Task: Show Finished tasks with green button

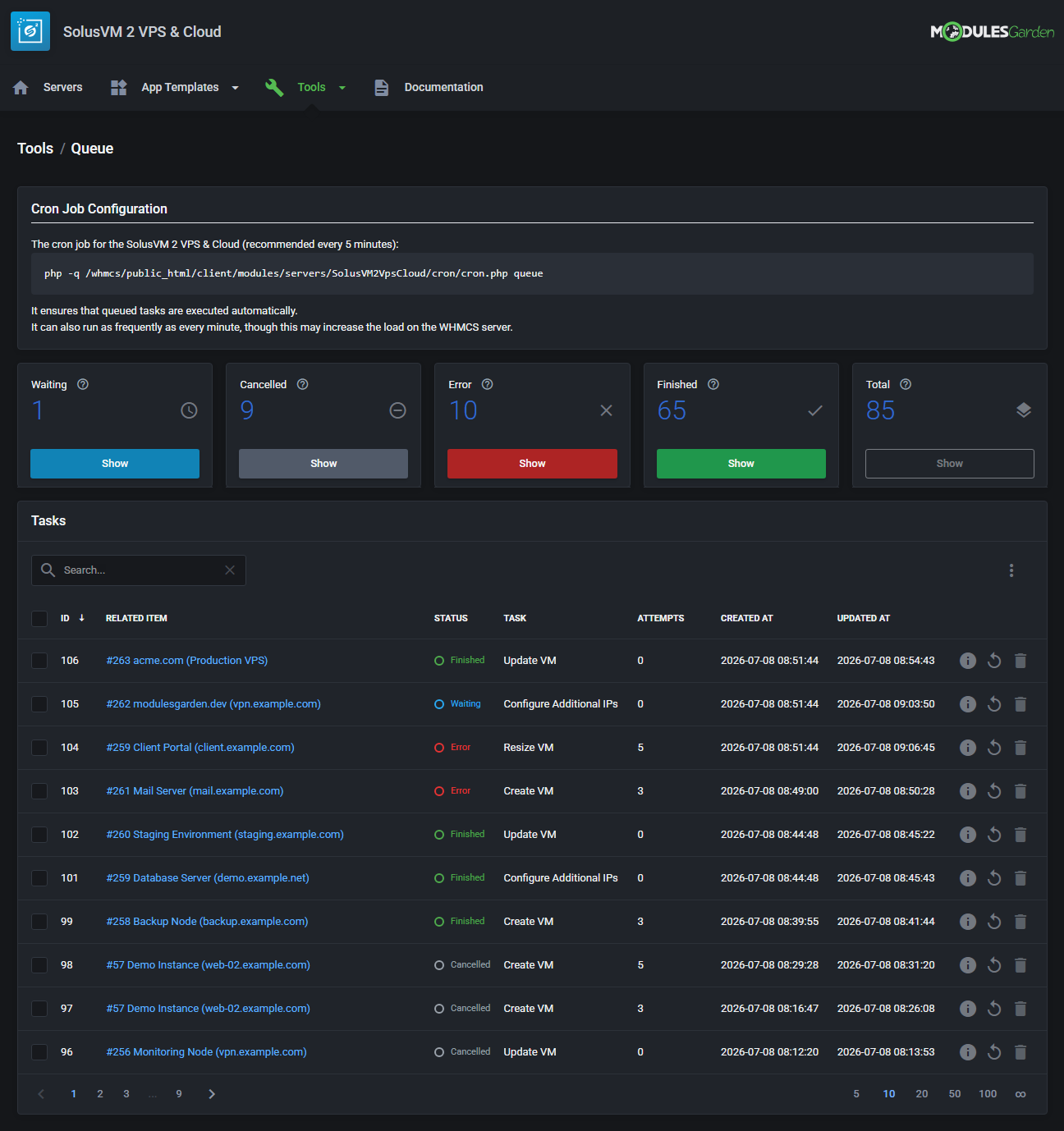Action: (741, 464)
